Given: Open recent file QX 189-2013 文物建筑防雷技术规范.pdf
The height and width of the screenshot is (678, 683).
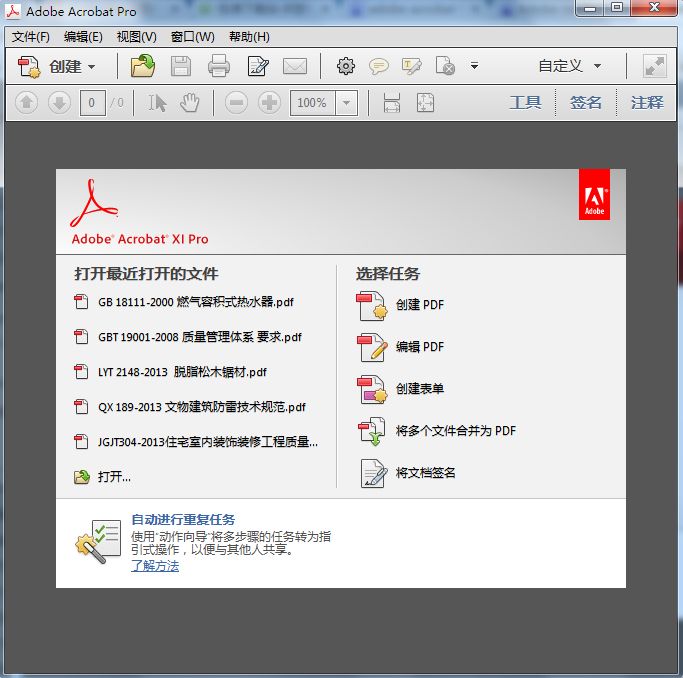Looking at the screenshot, I should 190,407.
